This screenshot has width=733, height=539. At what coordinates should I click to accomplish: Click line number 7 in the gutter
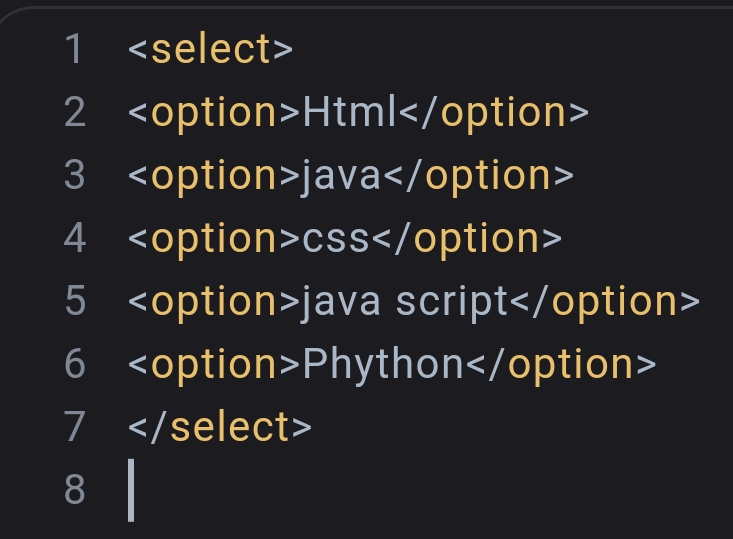[73, 427]
